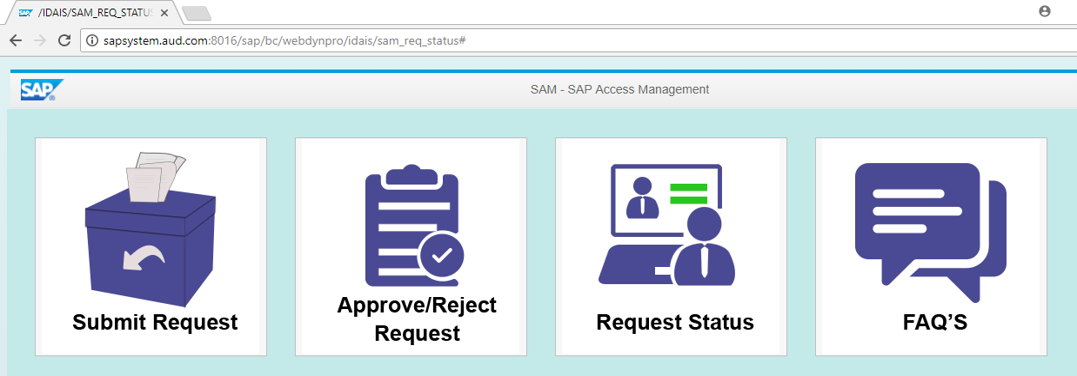
Task: Click the Approve/Reject Request label
Action: 417,319
